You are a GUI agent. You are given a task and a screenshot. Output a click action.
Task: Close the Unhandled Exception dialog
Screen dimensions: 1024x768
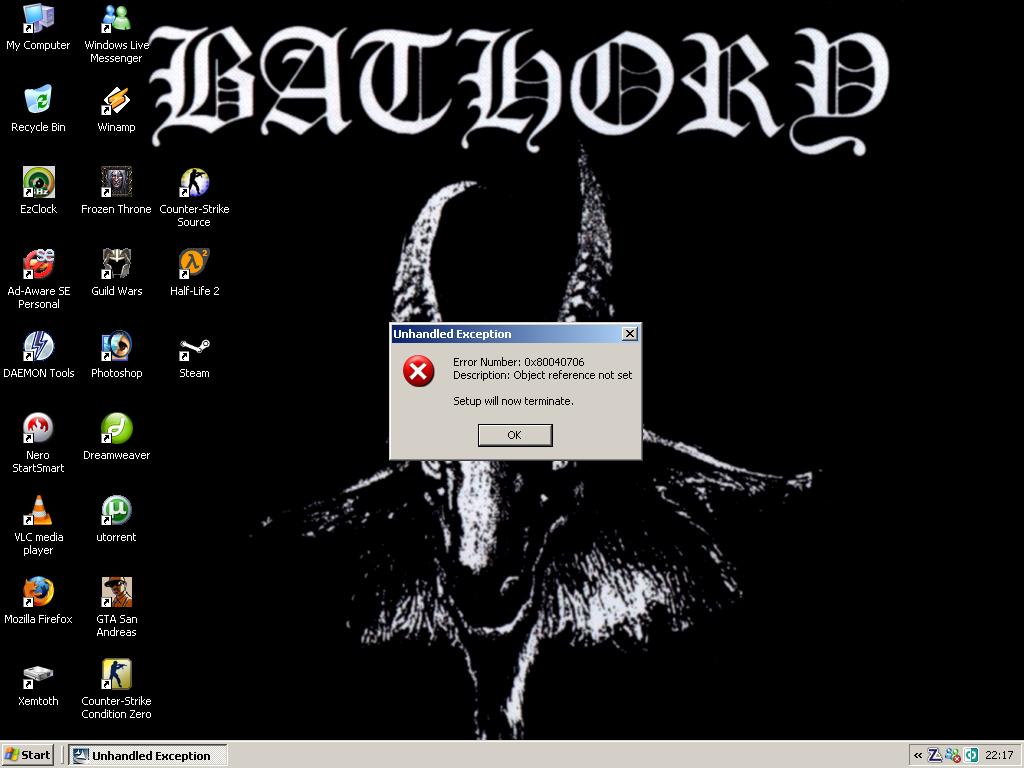[630, 334]
